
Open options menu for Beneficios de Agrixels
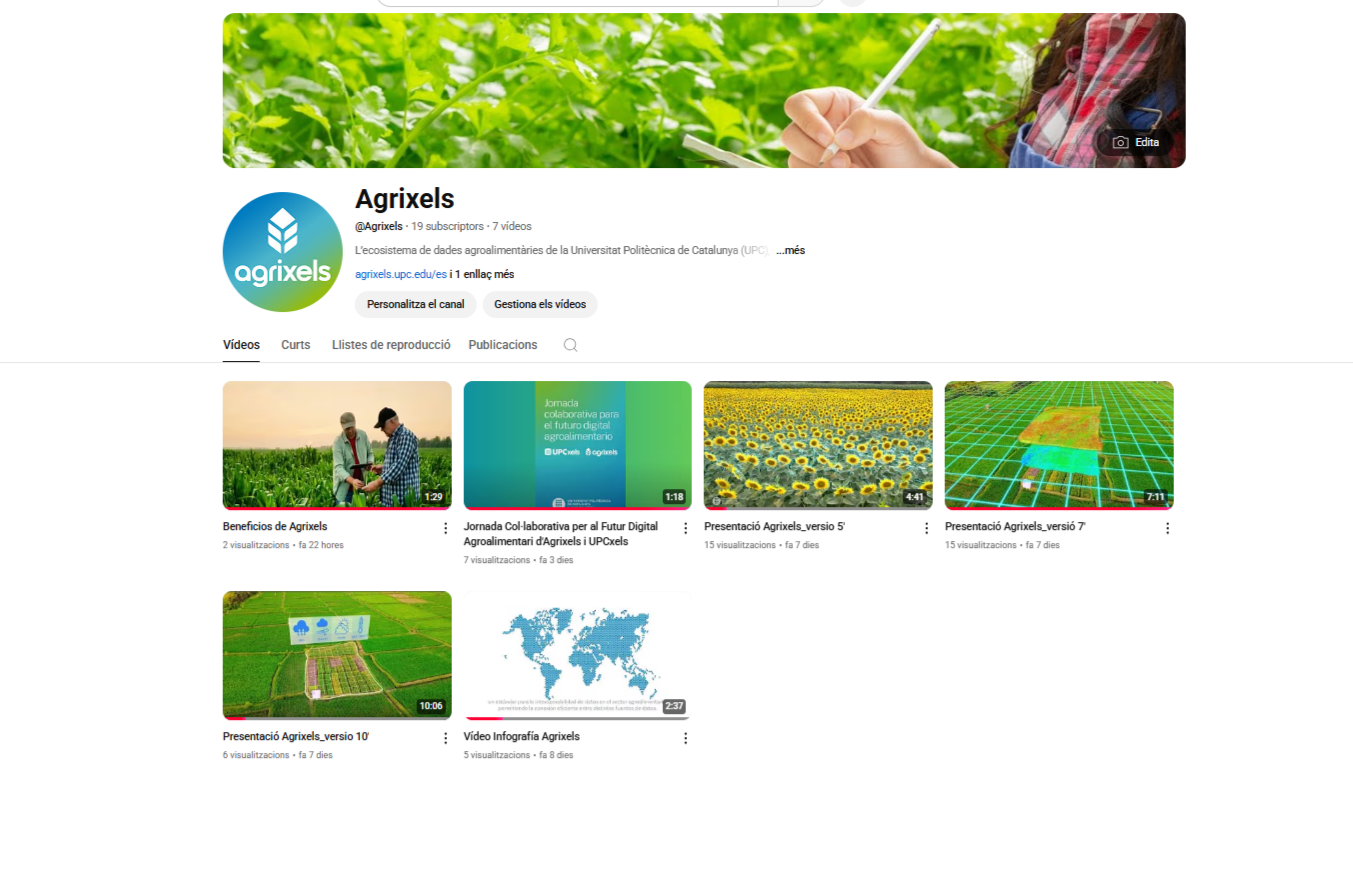[446, 528]
